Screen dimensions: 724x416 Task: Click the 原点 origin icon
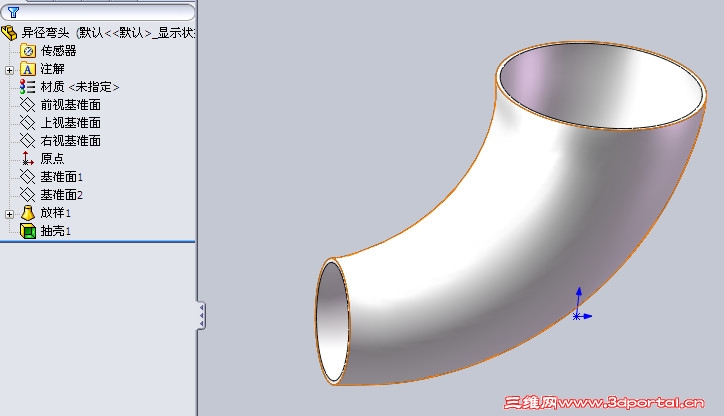[28, 159]
